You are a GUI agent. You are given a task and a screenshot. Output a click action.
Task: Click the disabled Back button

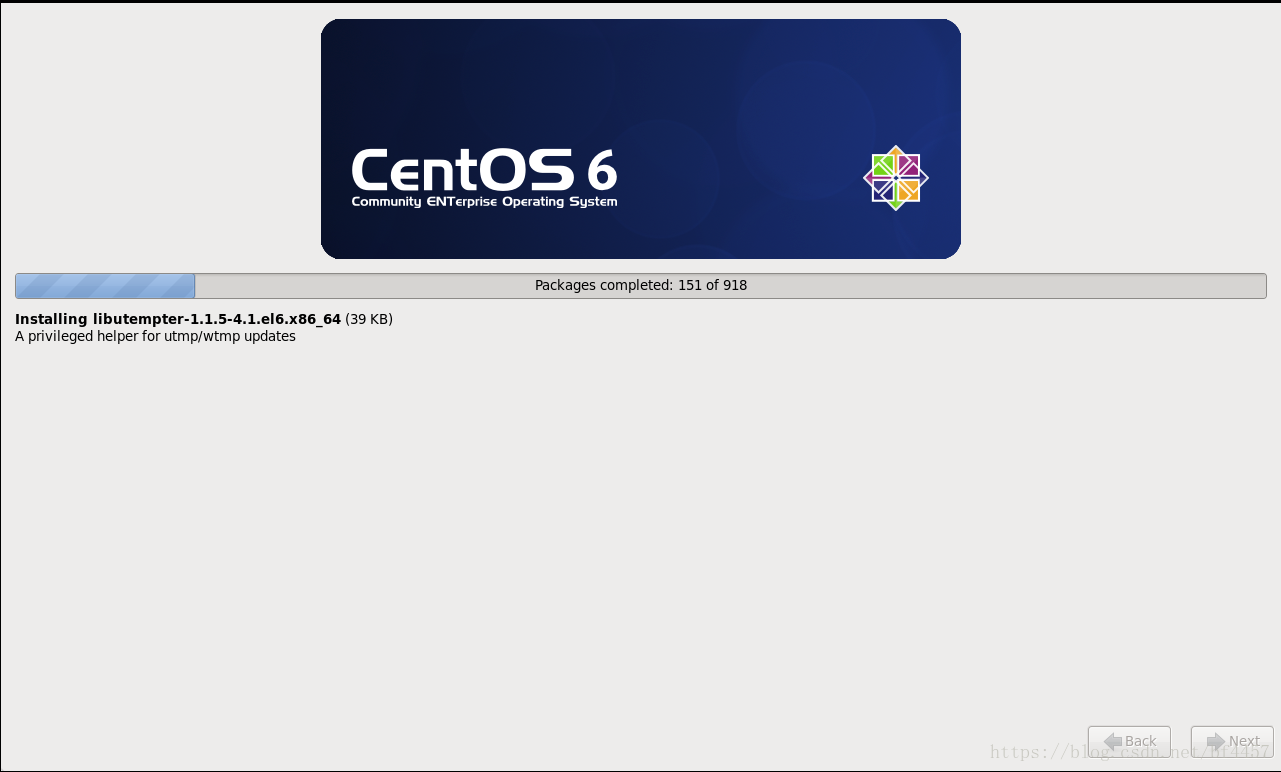coord(1129,741)
